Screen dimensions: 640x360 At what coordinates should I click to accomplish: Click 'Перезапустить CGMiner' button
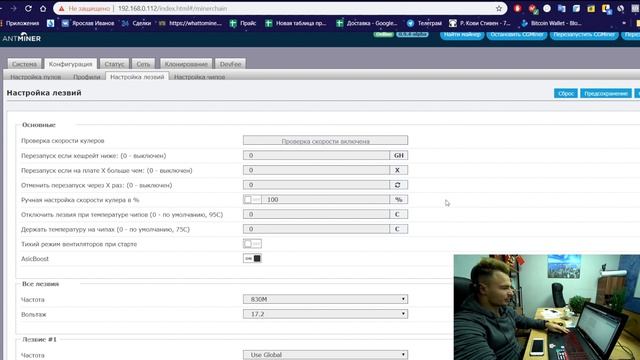pyautogui.click(x=584, y=35)
